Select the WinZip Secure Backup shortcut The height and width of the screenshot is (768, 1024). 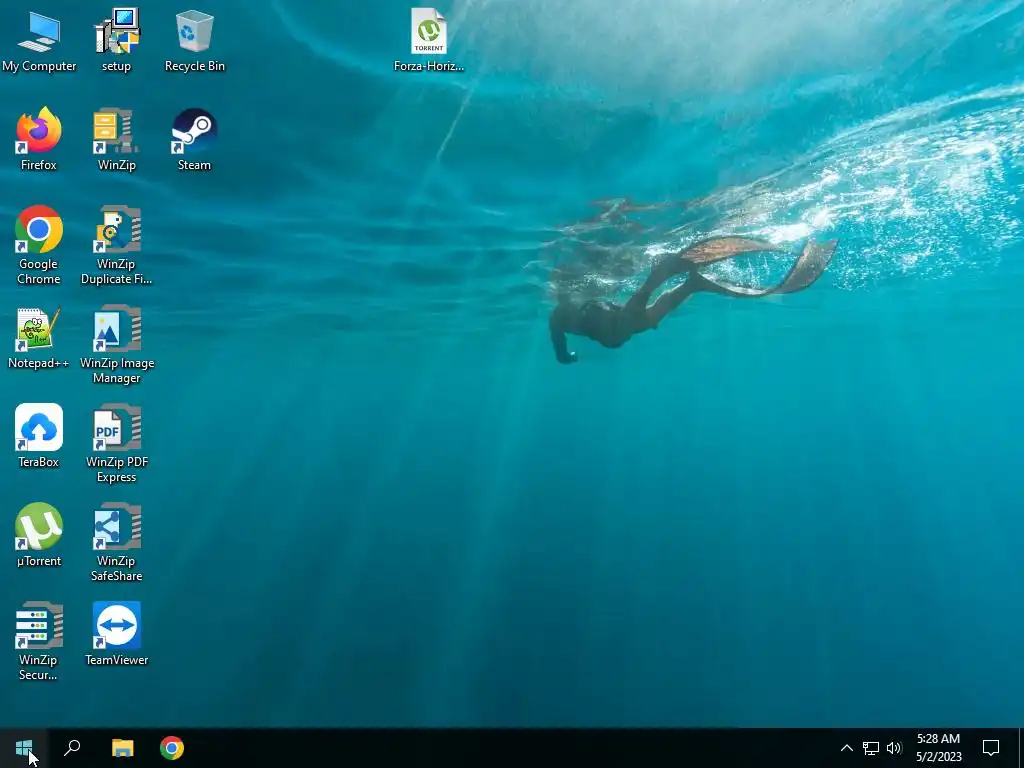tap(39, 641)
